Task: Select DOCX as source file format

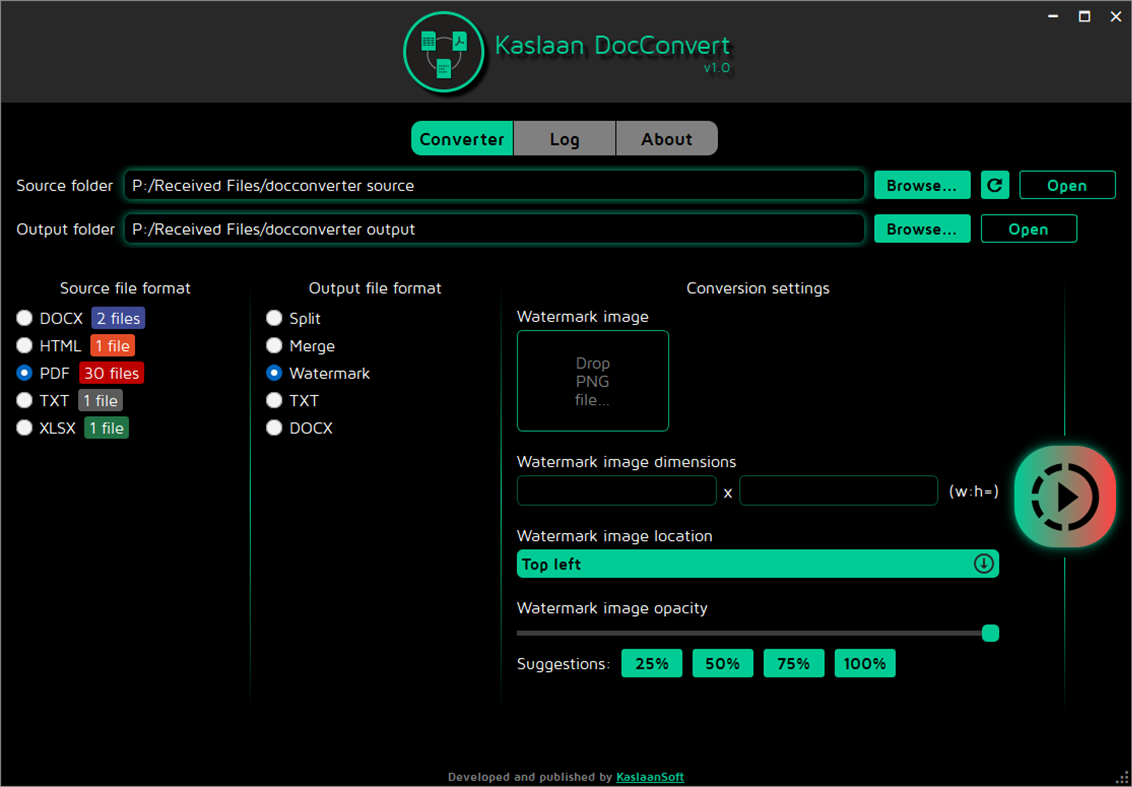Action: point(24,318)
